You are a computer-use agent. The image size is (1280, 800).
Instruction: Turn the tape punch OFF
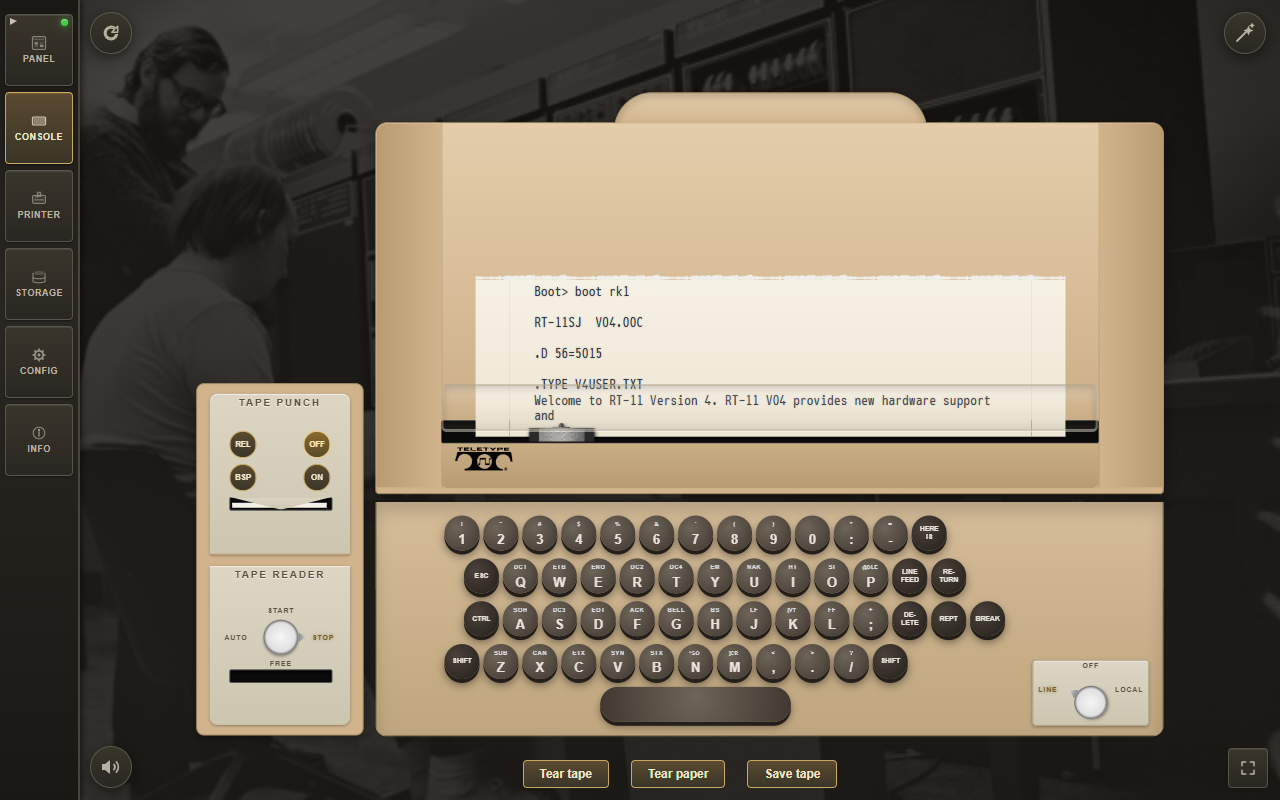point(317,445)
